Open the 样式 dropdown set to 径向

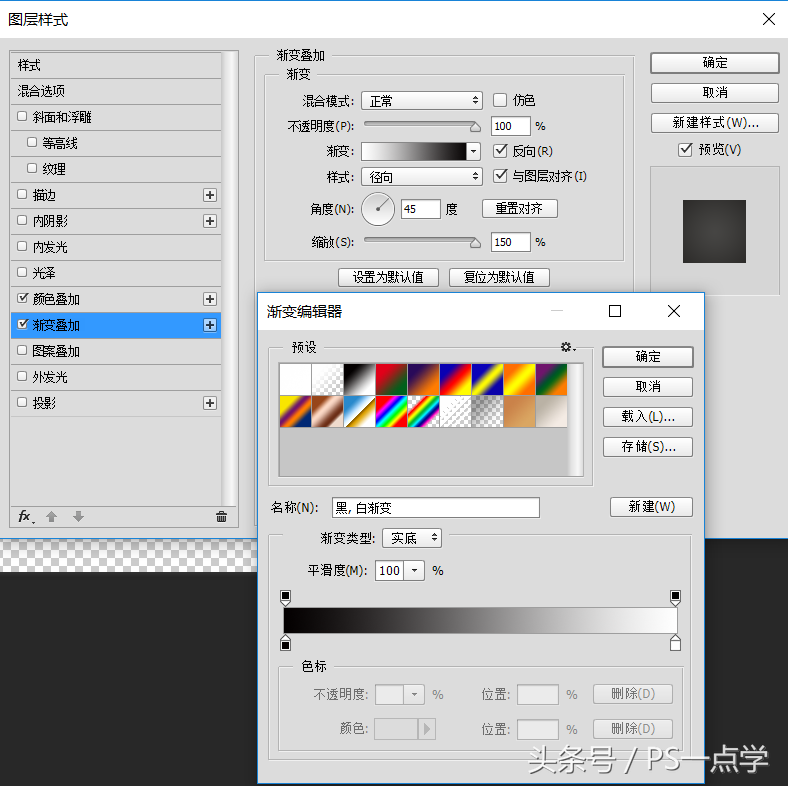click(x=422, y=176)
